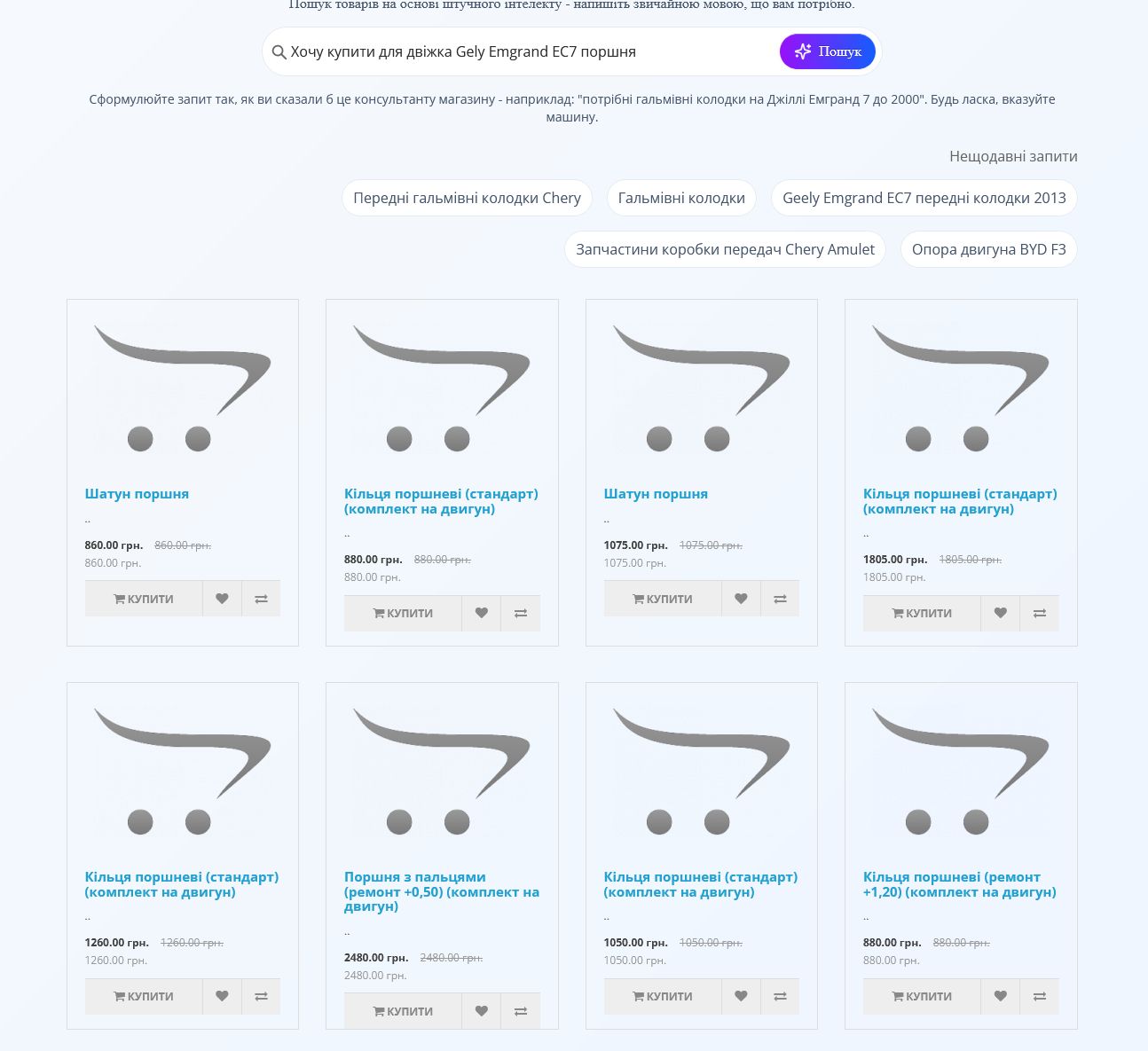The image size is (1148, 1051).
Task: Click Купити for Поршня з пальцями
Action: pyautogui.click(x=403, y=1011)
